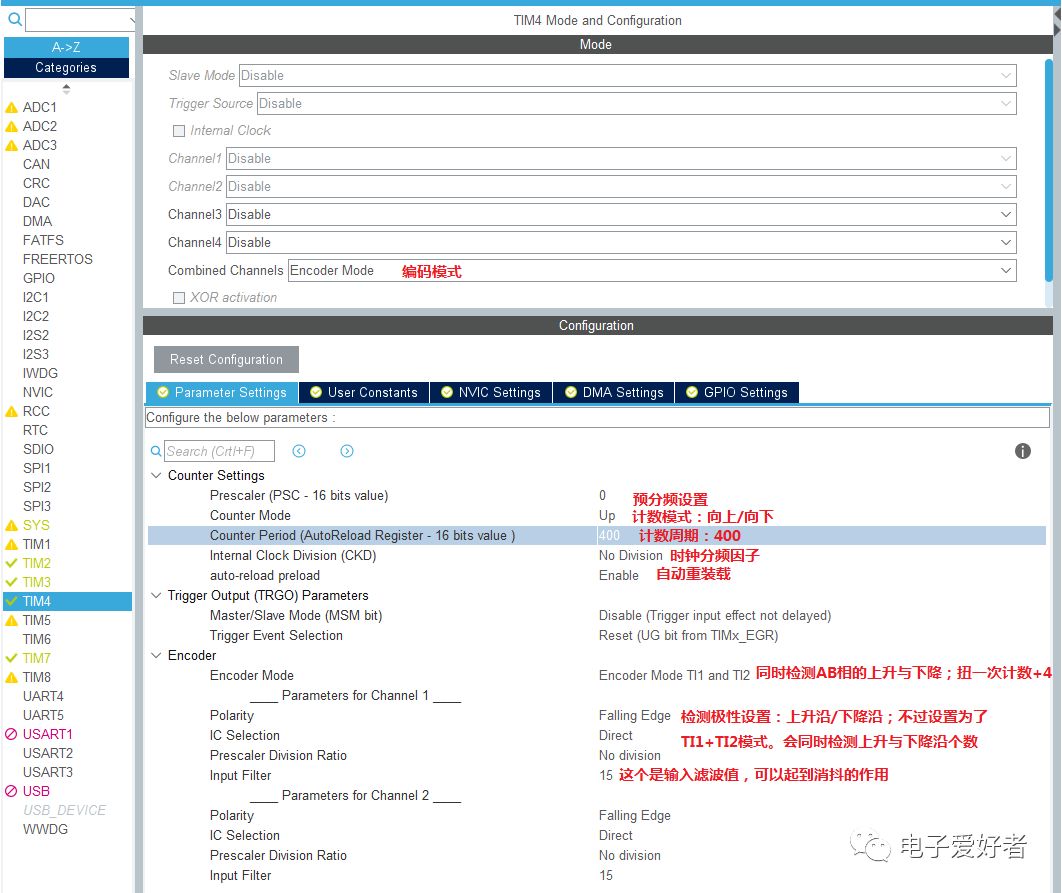Click the sidebar sort up/down arrows
This screenshot has width=1062, height=893.
pyautogui.click(x=66, y=89)
